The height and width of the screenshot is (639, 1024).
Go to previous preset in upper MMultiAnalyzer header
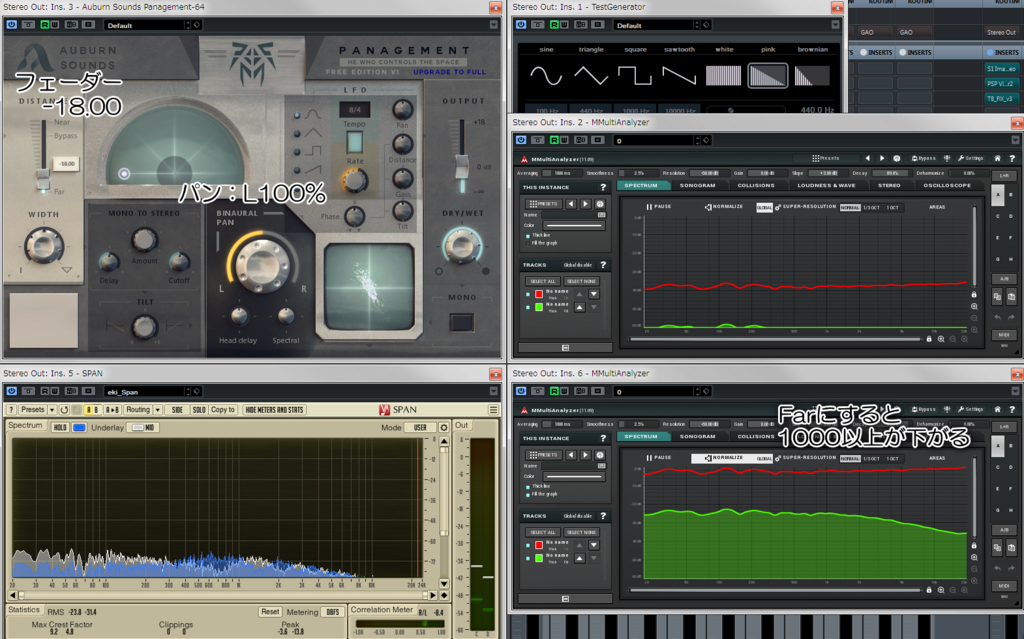(867, 158)
